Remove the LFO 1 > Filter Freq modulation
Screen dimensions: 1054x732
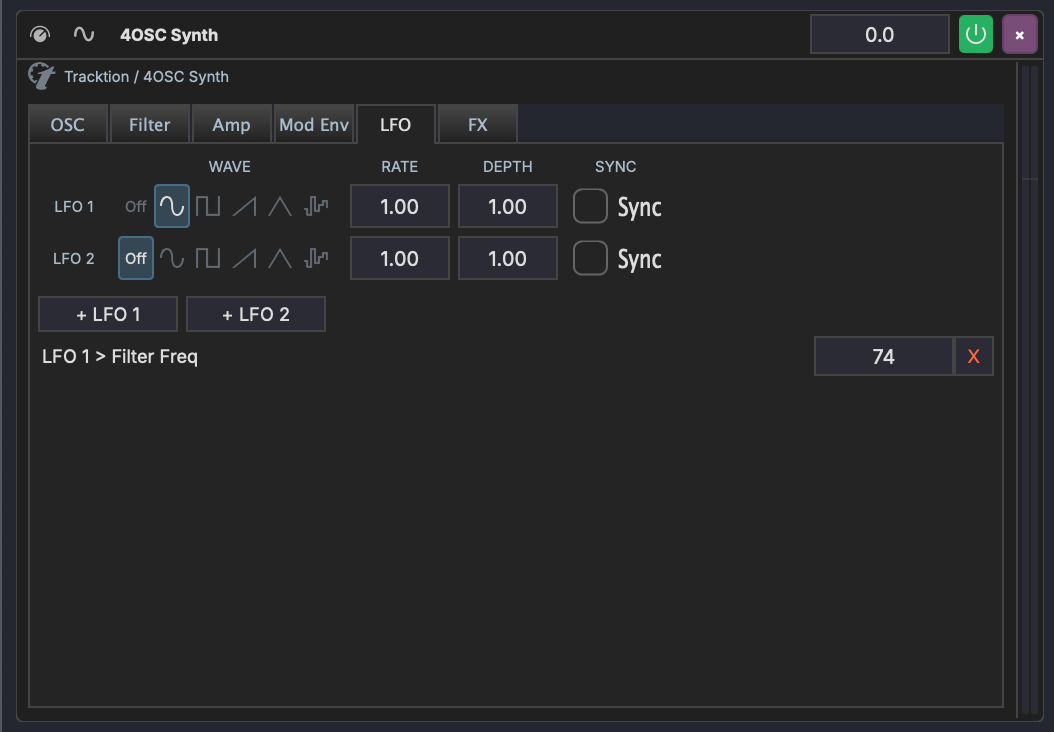[x=973, y=355]
